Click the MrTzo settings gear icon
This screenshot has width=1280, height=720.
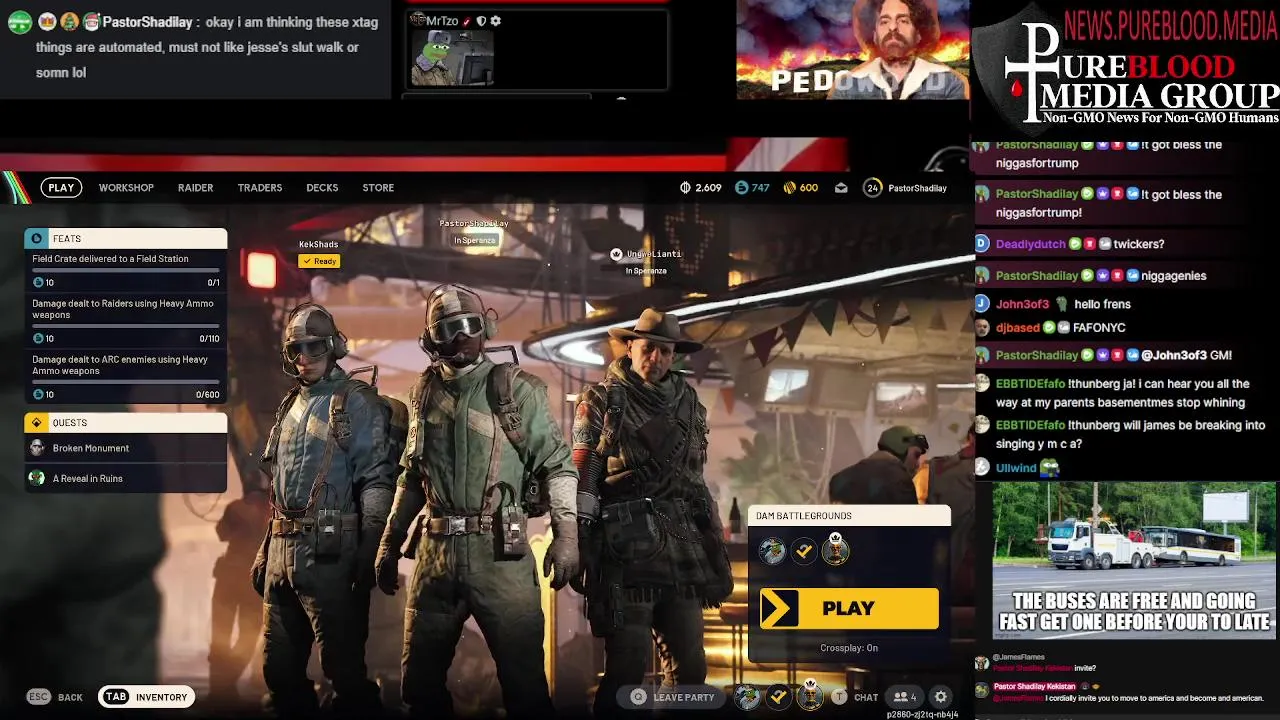pyautogui.click(x=495, y=21)
